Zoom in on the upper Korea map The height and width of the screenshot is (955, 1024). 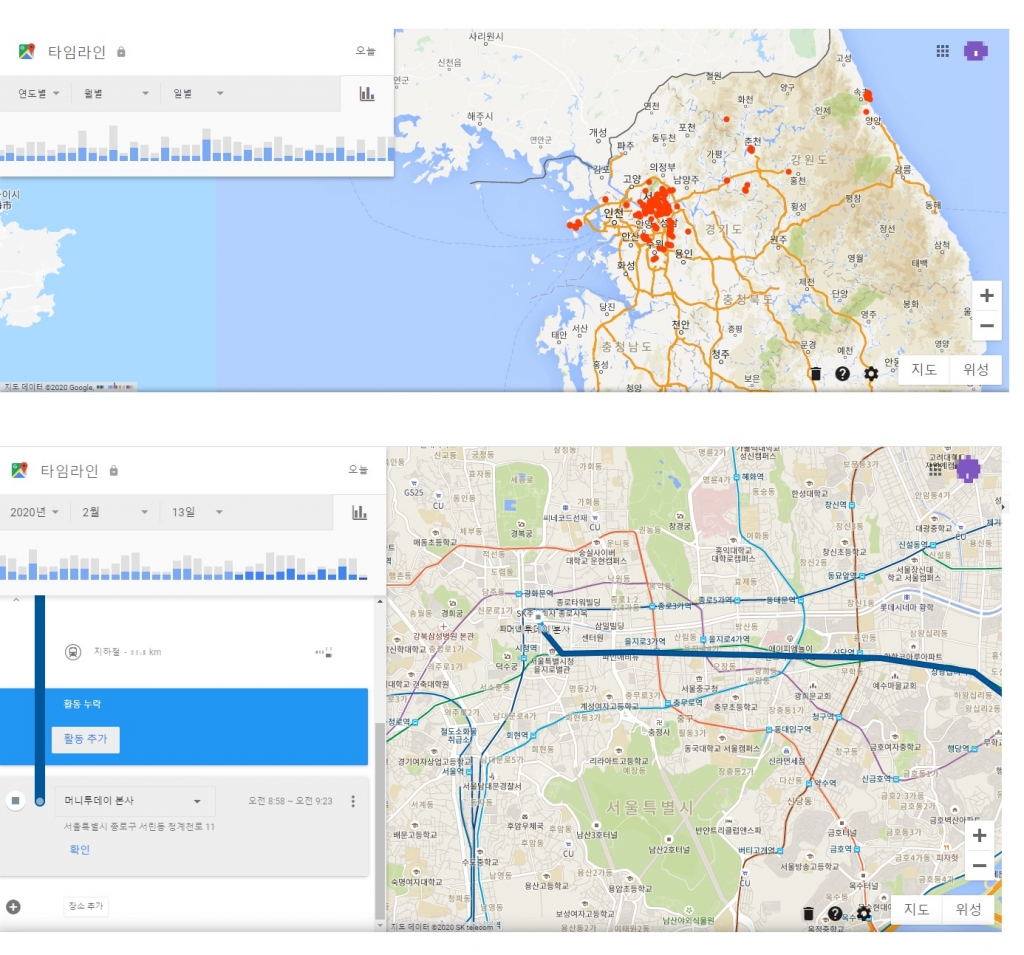(x=987, y=295)
